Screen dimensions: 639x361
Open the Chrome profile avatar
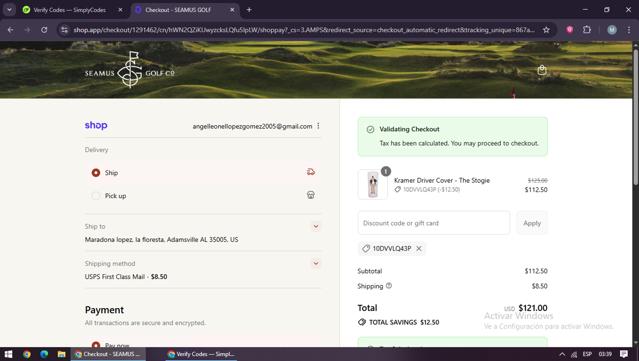612,30
